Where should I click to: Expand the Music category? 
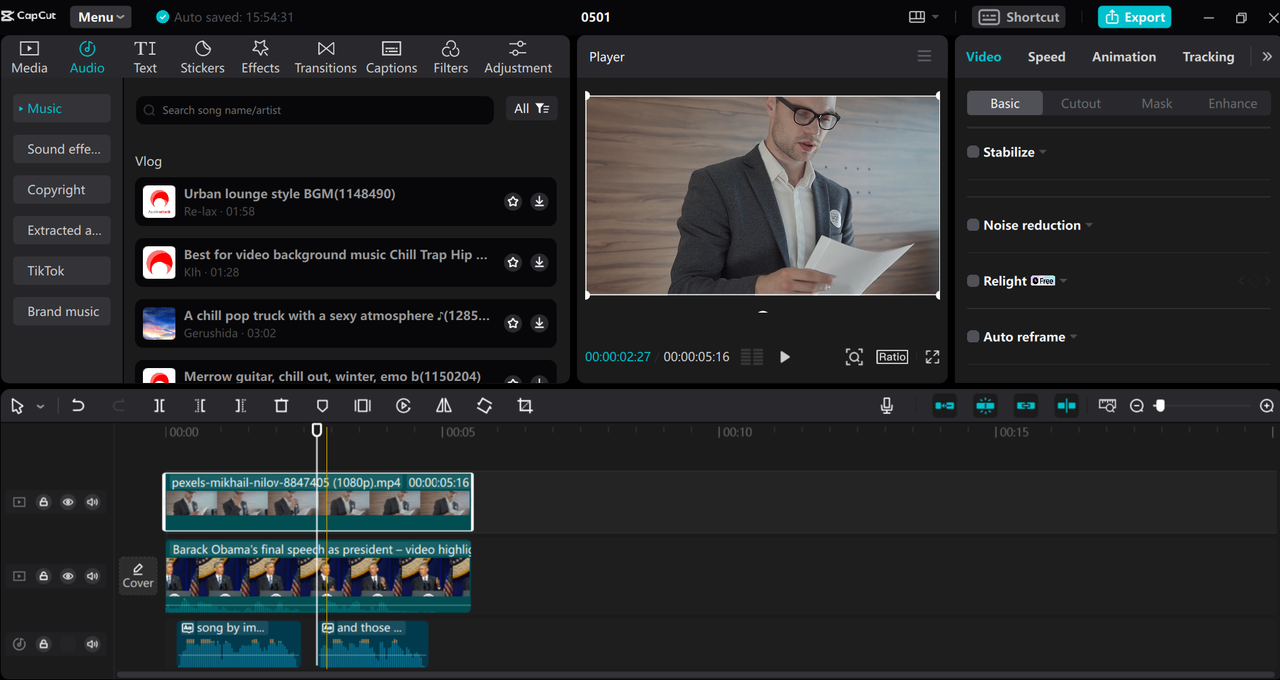62,108
